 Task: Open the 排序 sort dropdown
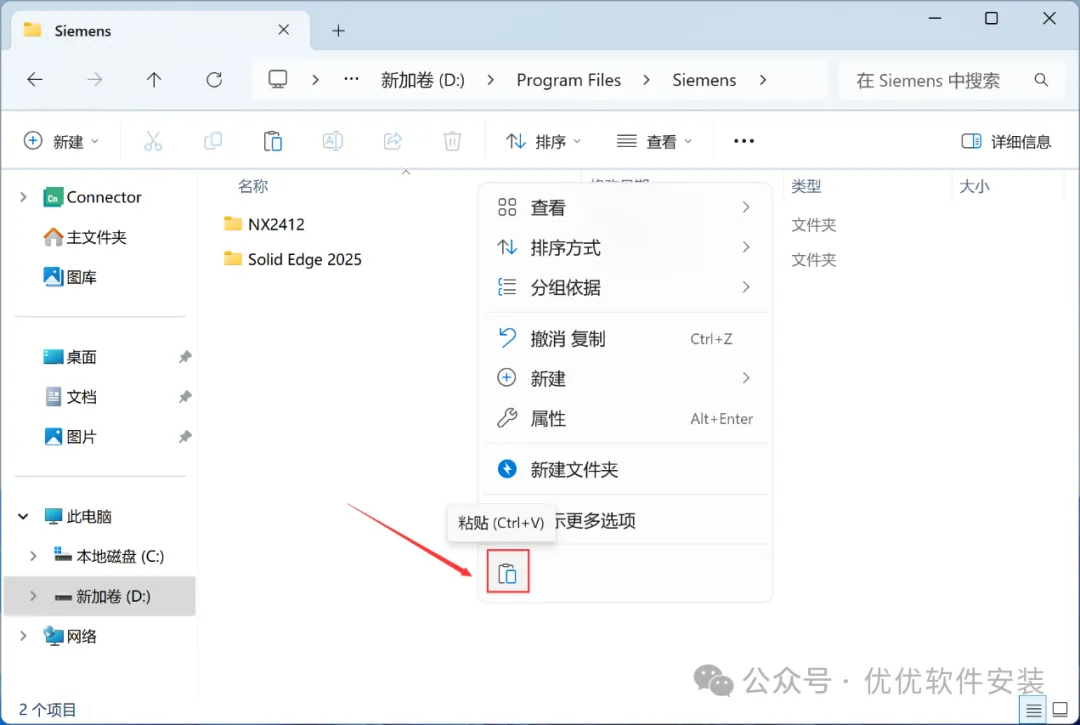pos(543,142)
